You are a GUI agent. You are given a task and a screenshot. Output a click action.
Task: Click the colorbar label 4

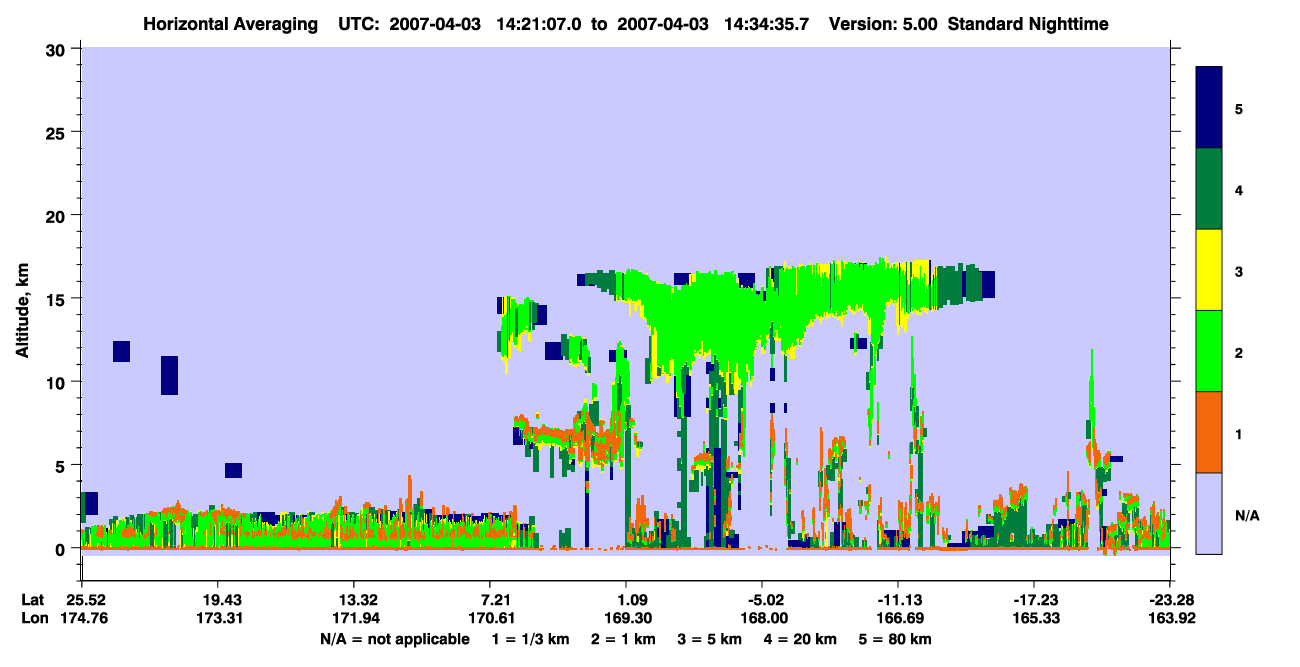coord(1239,189)
